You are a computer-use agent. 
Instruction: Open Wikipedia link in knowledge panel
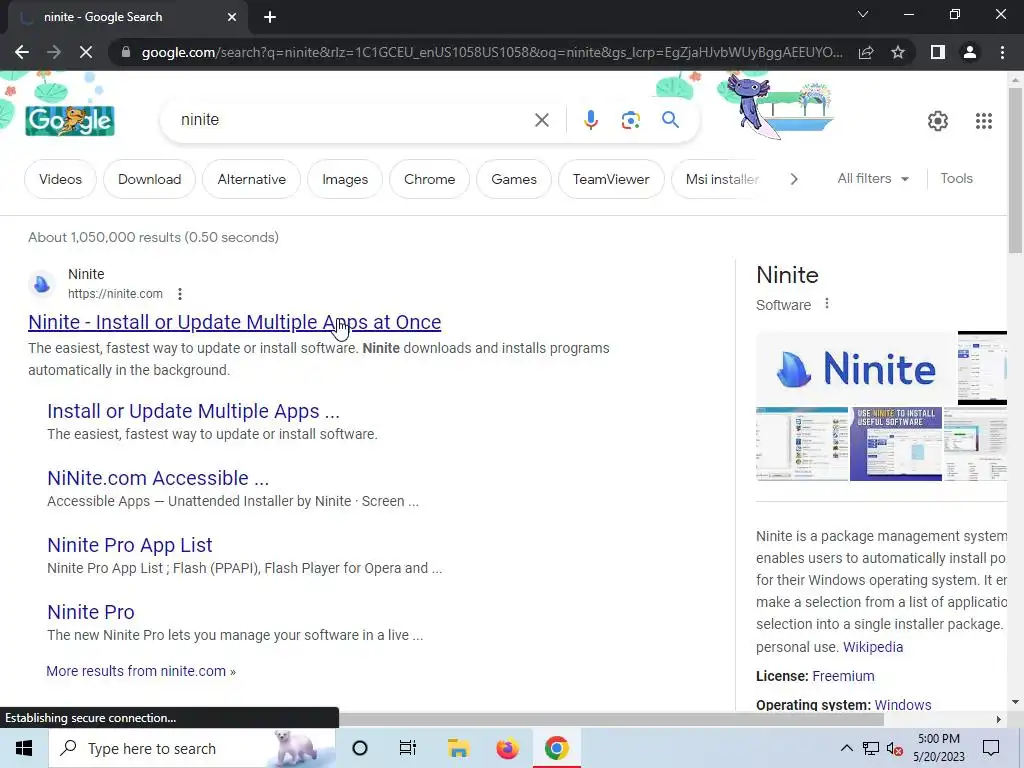[873, 647]
